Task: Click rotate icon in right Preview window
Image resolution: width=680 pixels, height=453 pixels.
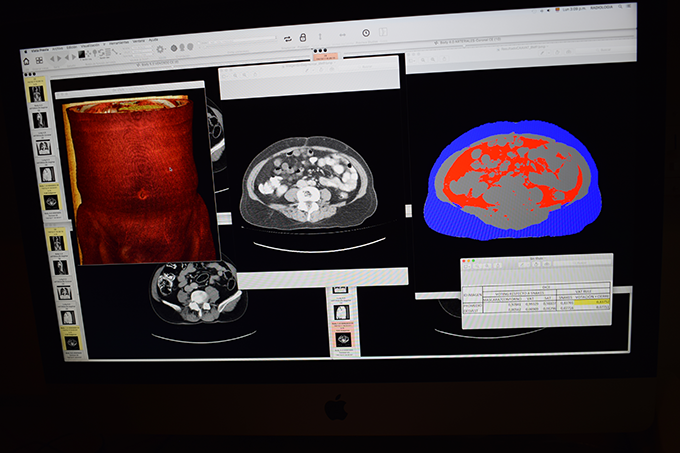Action: tap(557, 52)
